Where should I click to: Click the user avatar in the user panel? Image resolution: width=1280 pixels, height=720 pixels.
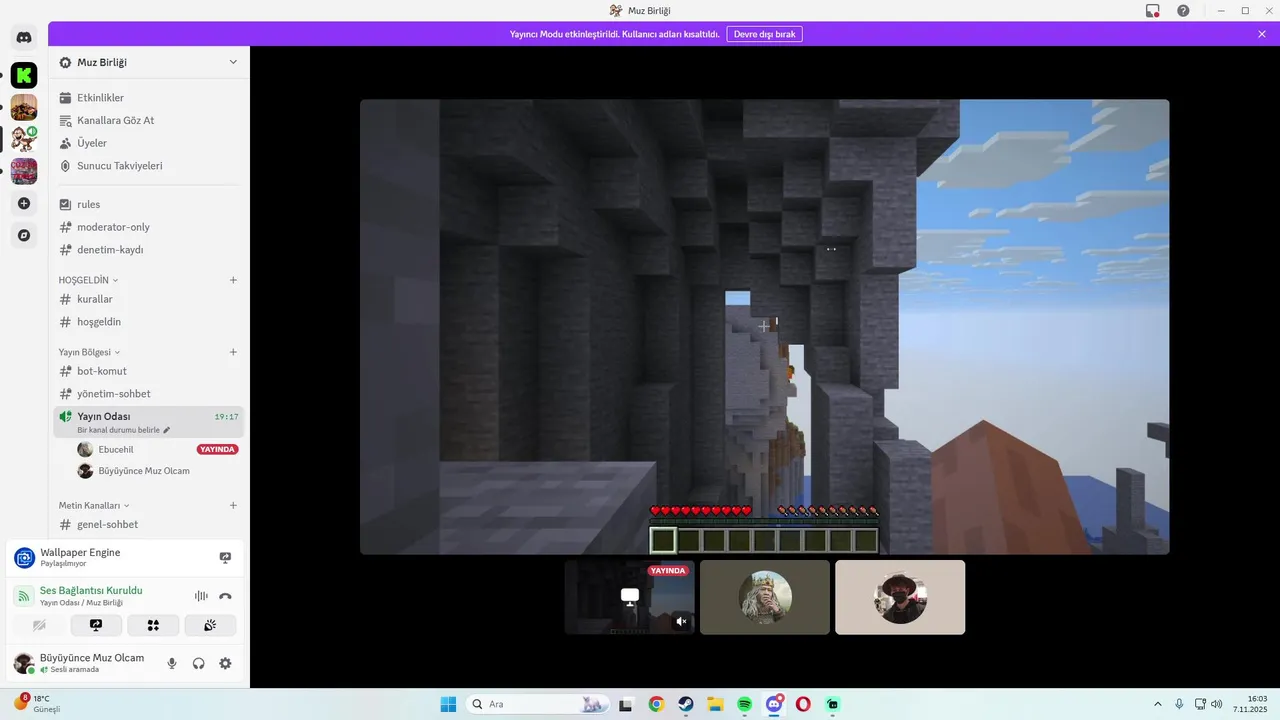point(24,663)
